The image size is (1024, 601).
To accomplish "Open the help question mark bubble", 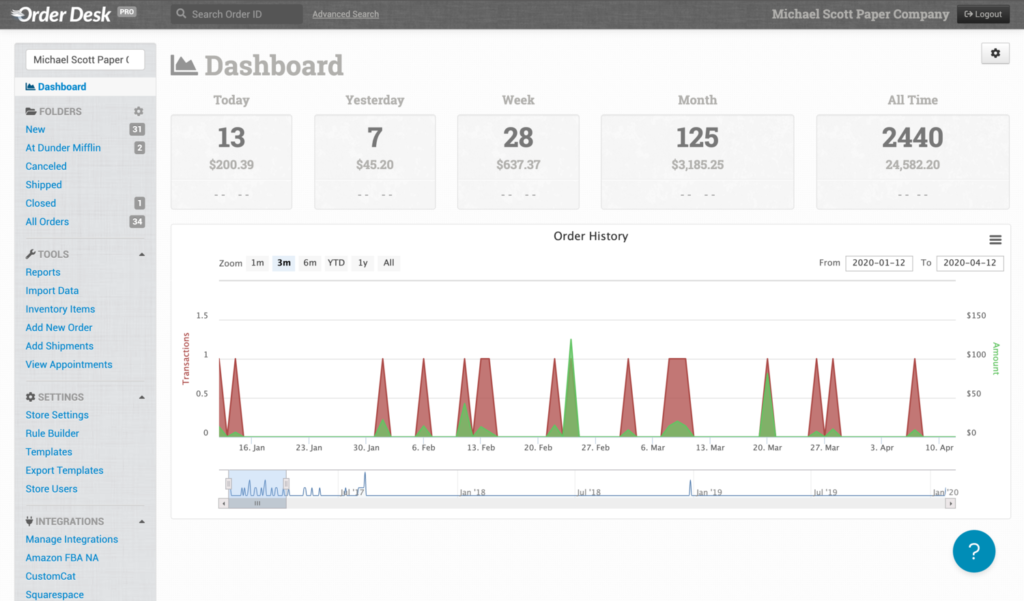I will click(973, 550).
